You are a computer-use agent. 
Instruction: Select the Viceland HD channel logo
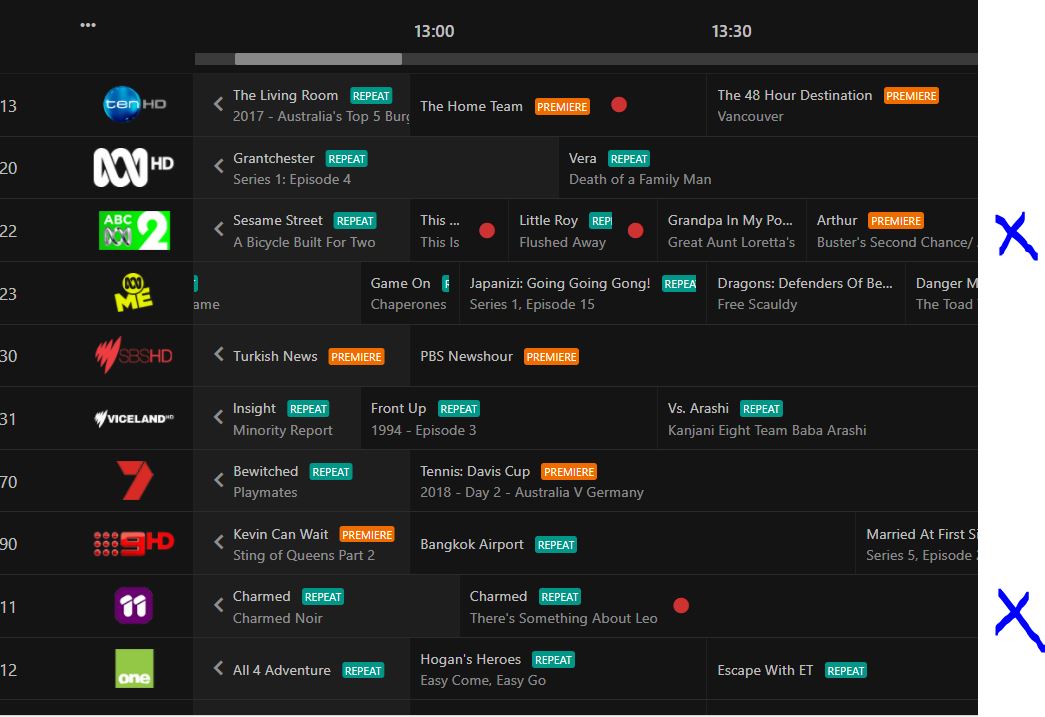pos(134,418)
